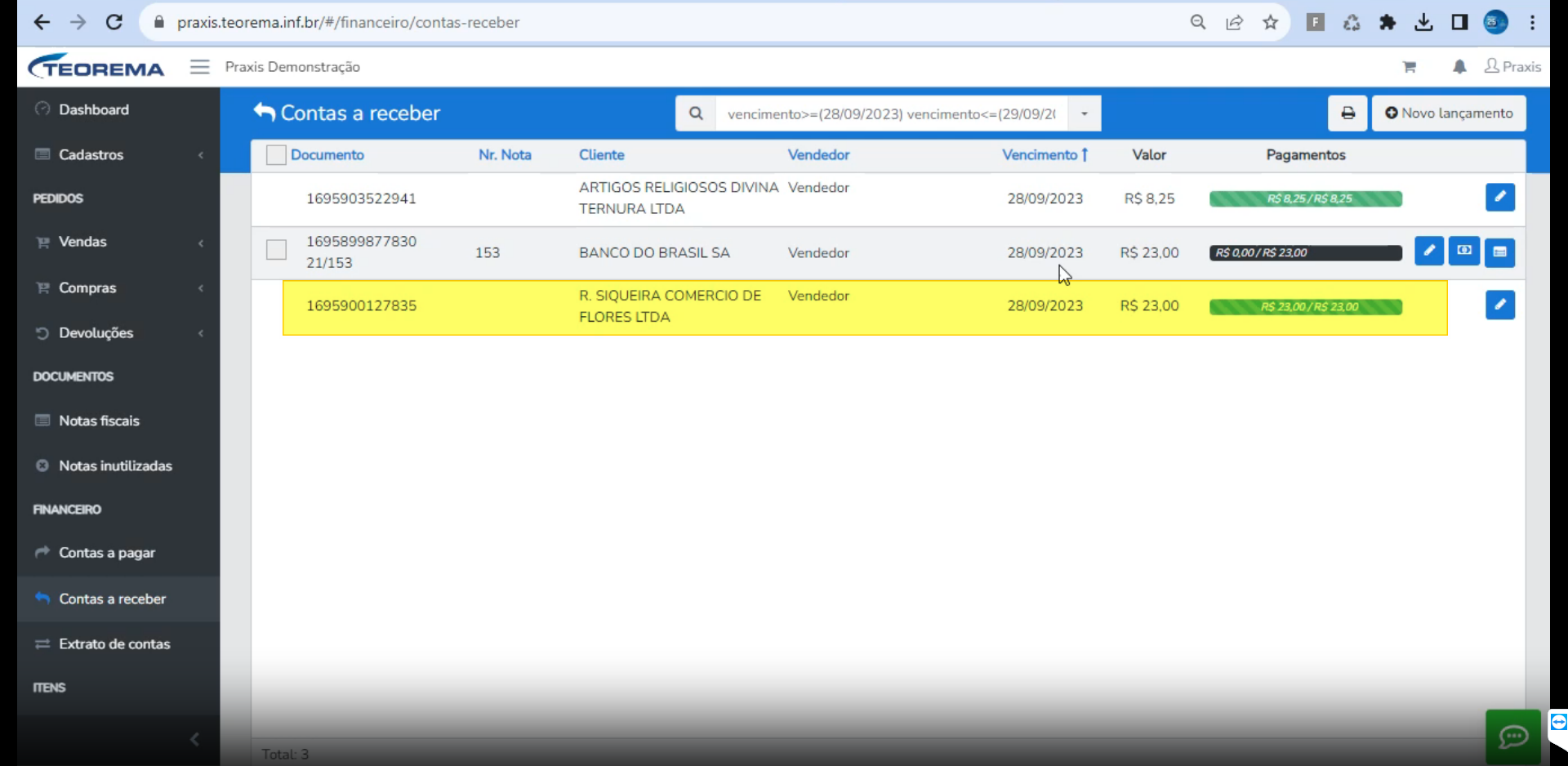The image size is (1568, 766).
Task: Click the search magnifier icon
Action: (696, 114)
